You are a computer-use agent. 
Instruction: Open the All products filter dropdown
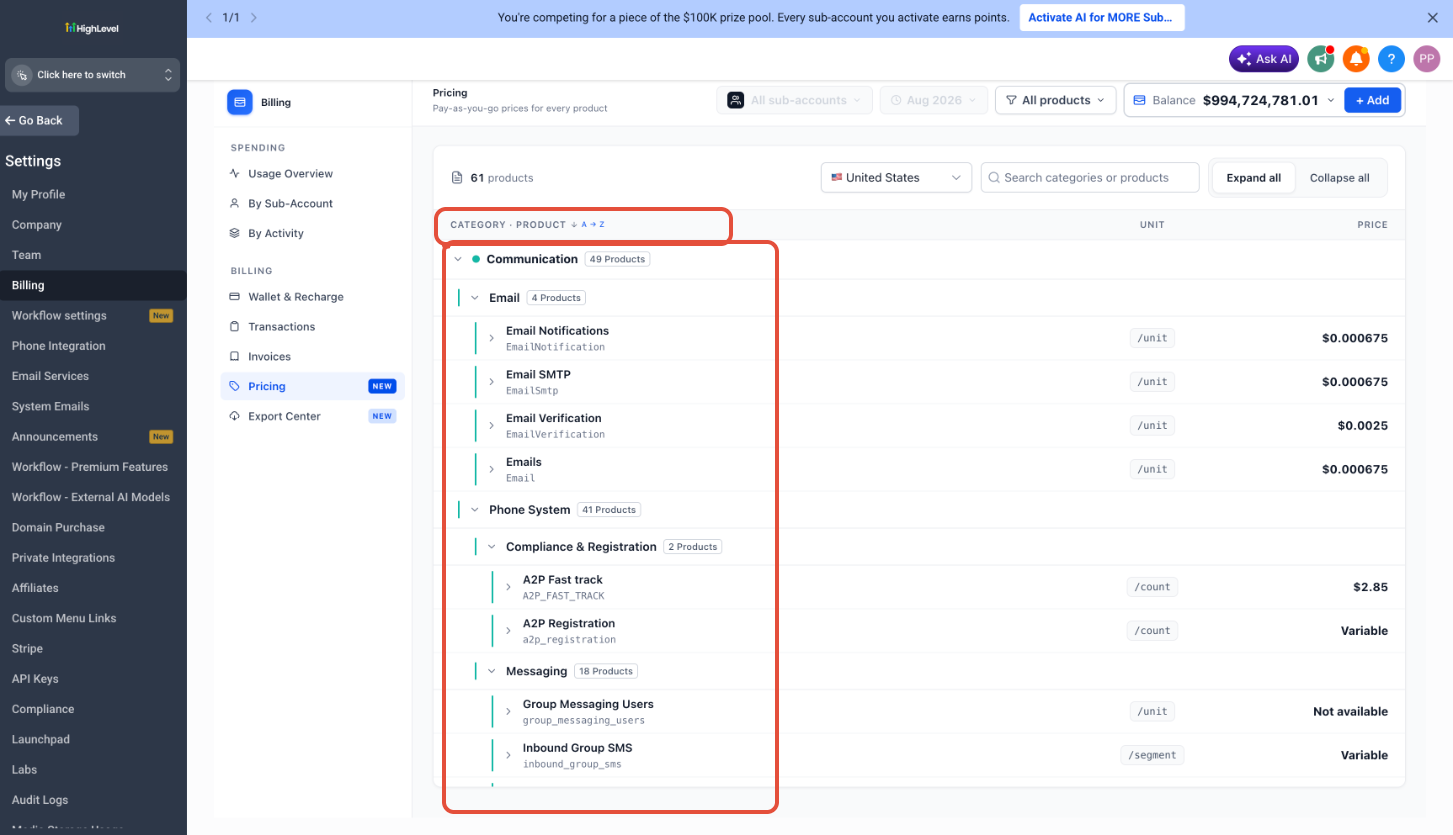[x=1056, y=100]
